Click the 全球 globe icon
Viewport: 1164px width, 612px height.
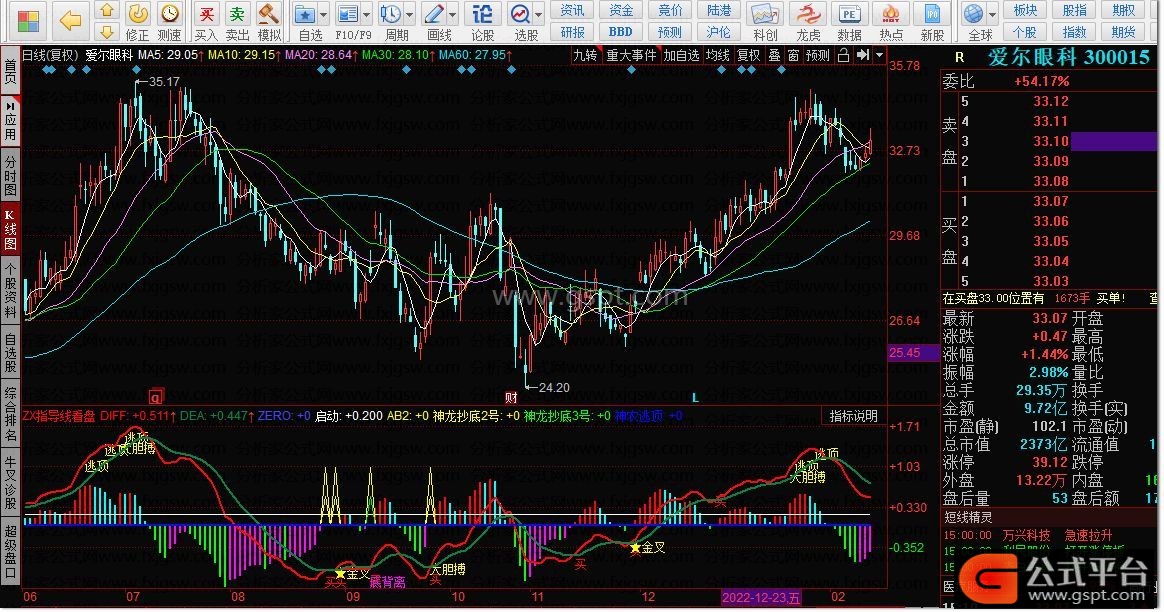(973, 14)
